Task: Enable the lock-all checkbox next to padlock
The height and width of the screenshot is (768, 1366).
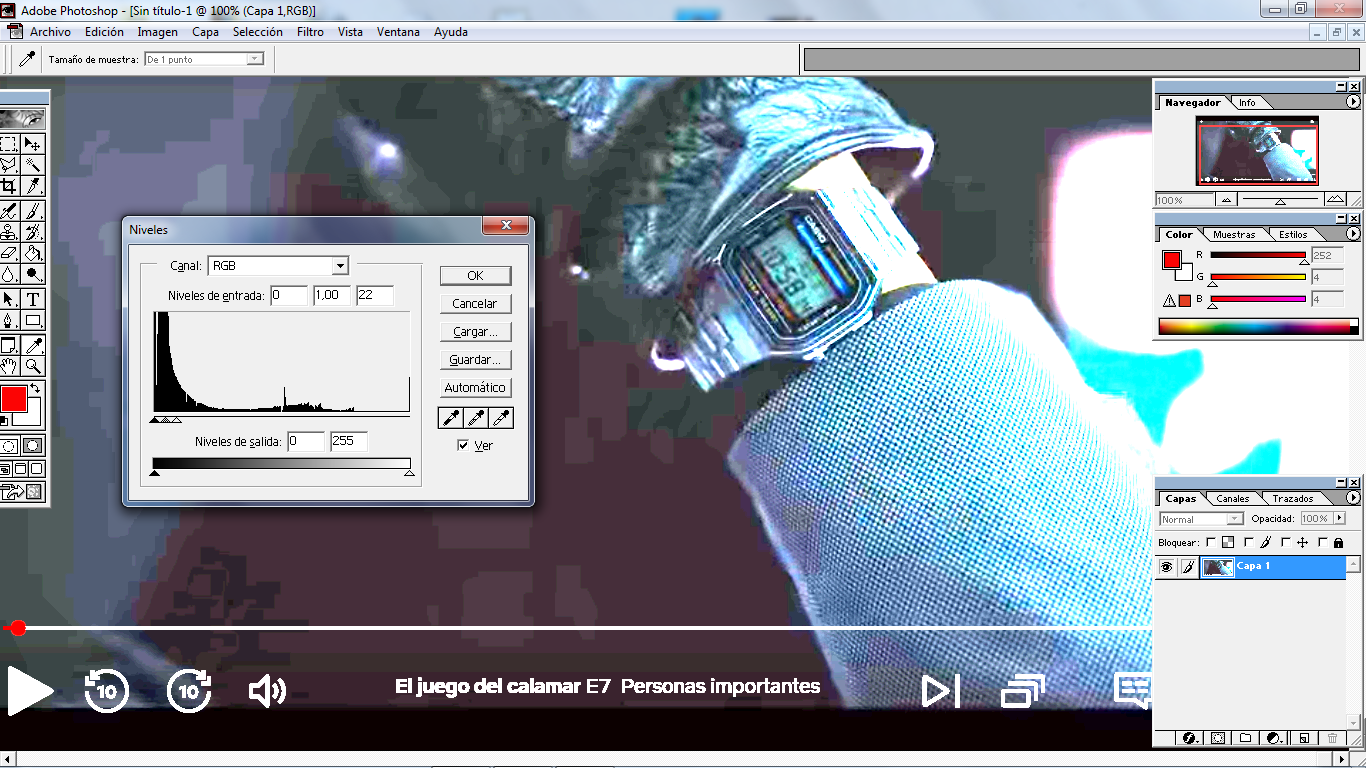Action: point(1322,542)
